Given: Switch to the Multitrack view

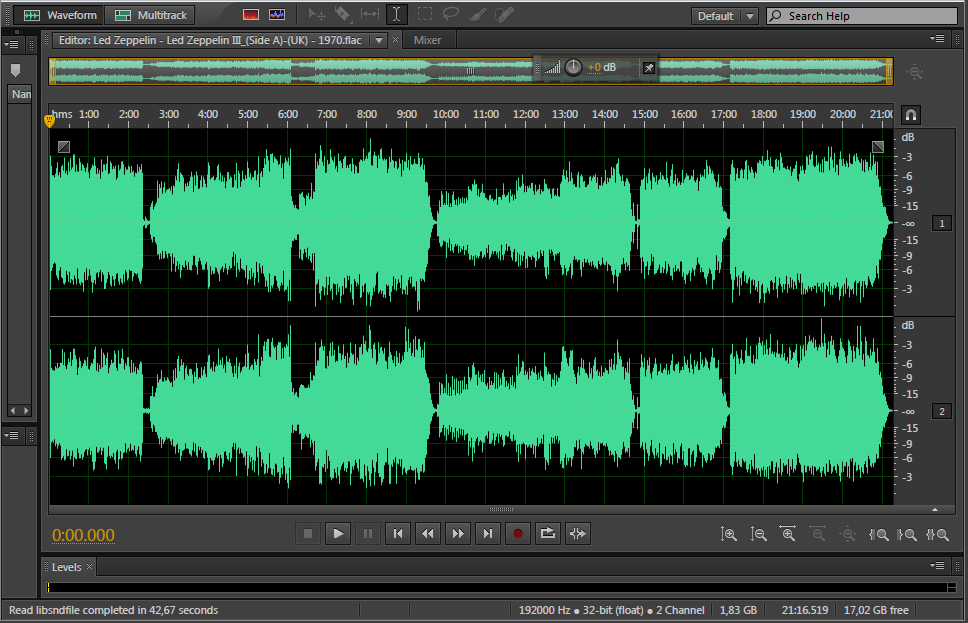Looking at the screenshot, I should pos(150,15).
